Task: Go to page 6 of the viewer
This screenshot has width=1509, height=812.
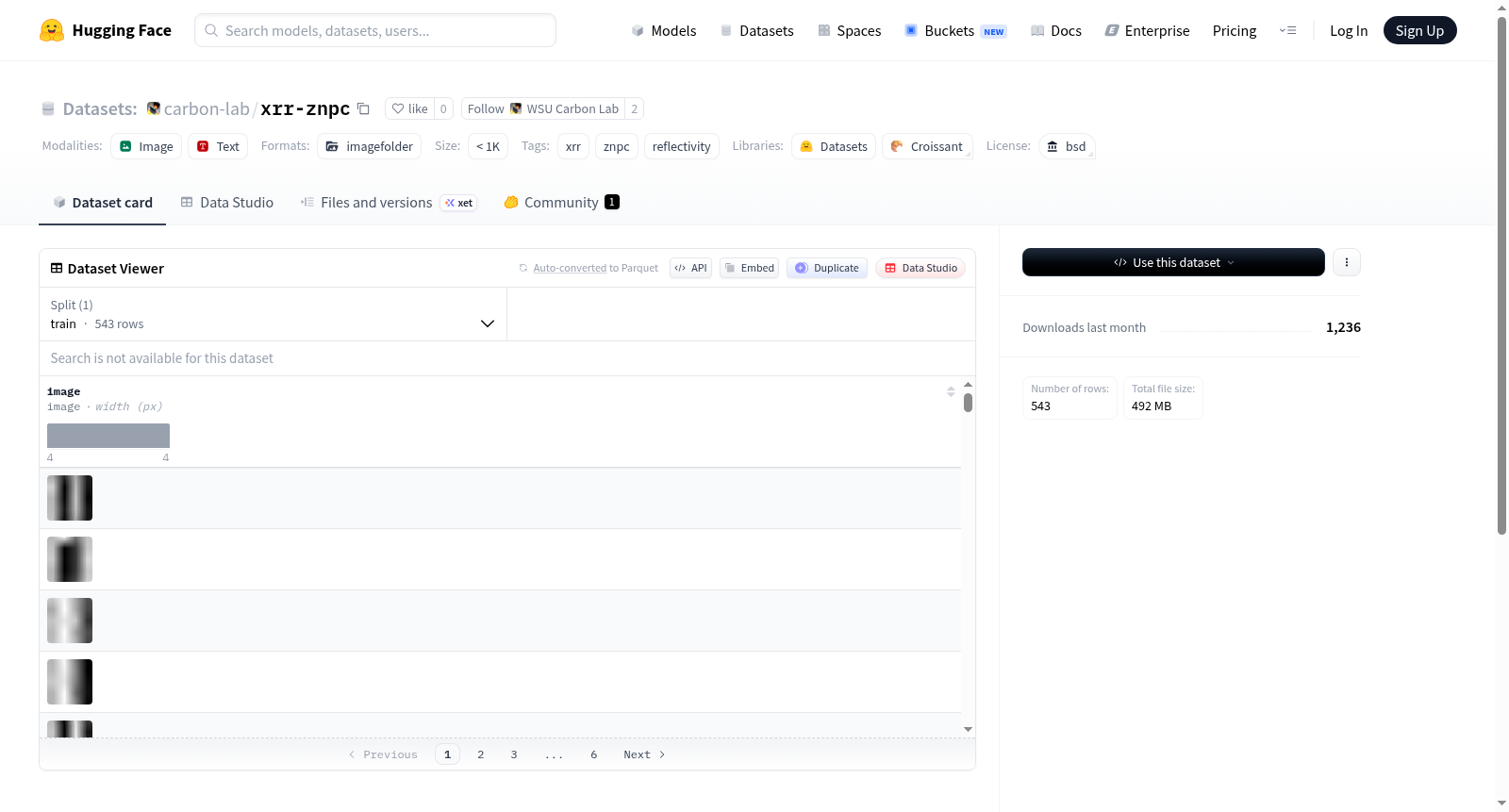Action: [x=594, y=754]
